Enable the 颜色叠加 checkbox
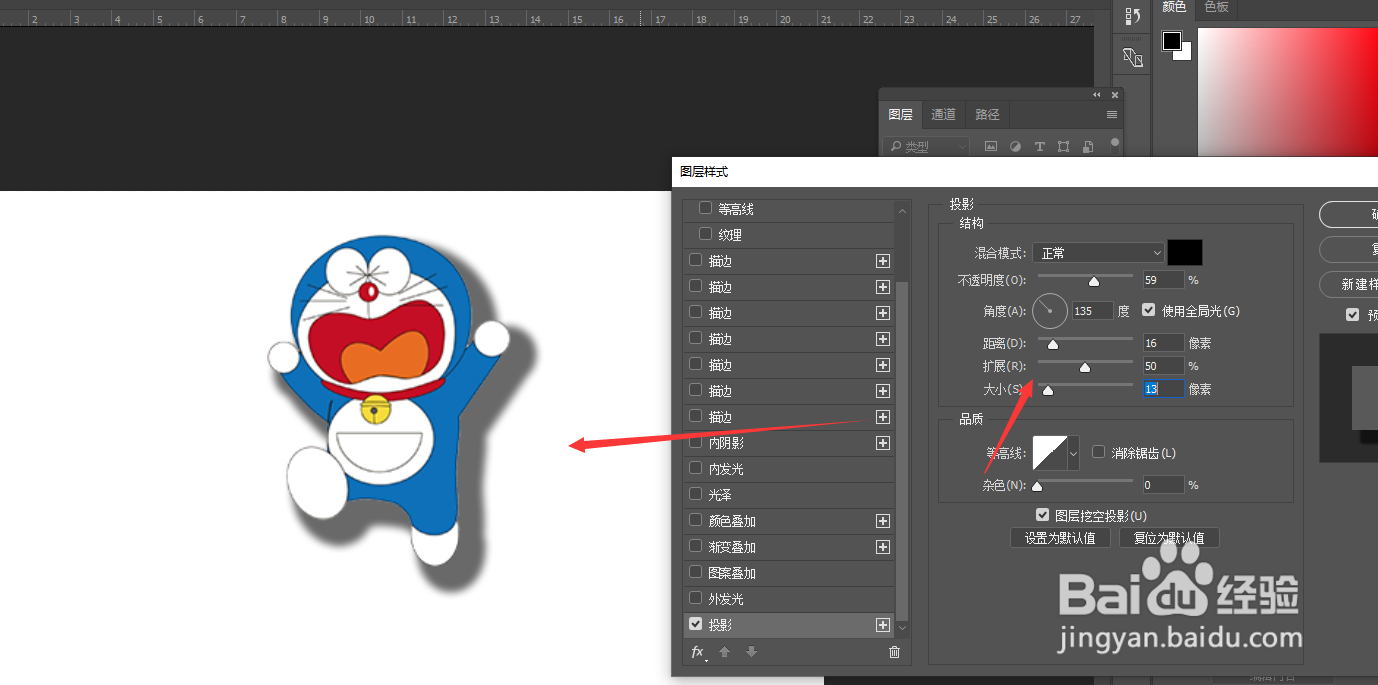Image resolution: width=1378 pixels, height=685 pixels. click(x=696, y=520)
